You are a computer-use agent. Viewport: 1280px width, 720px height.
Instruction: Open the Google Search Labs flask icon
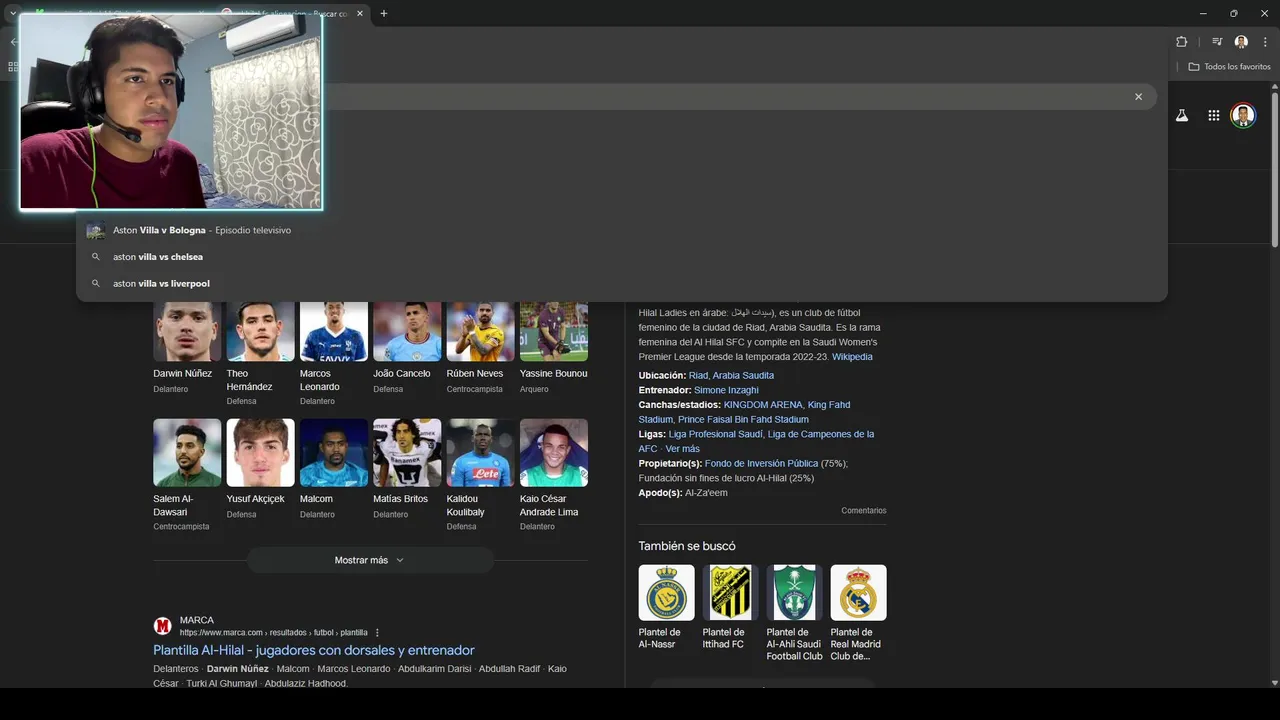pos(1182,115)
